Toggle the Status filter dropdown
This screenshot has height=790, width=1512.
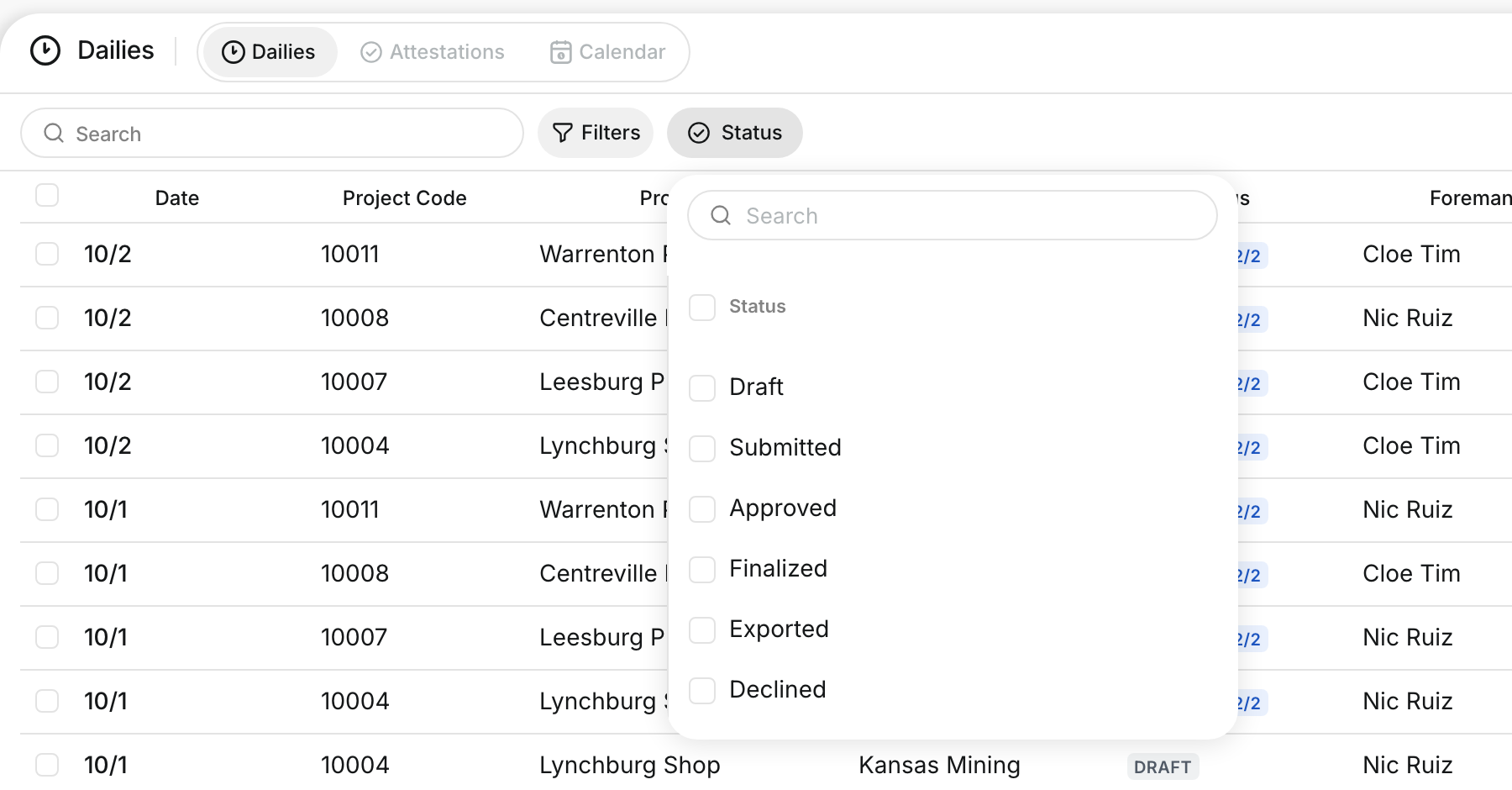coord(735,133)
